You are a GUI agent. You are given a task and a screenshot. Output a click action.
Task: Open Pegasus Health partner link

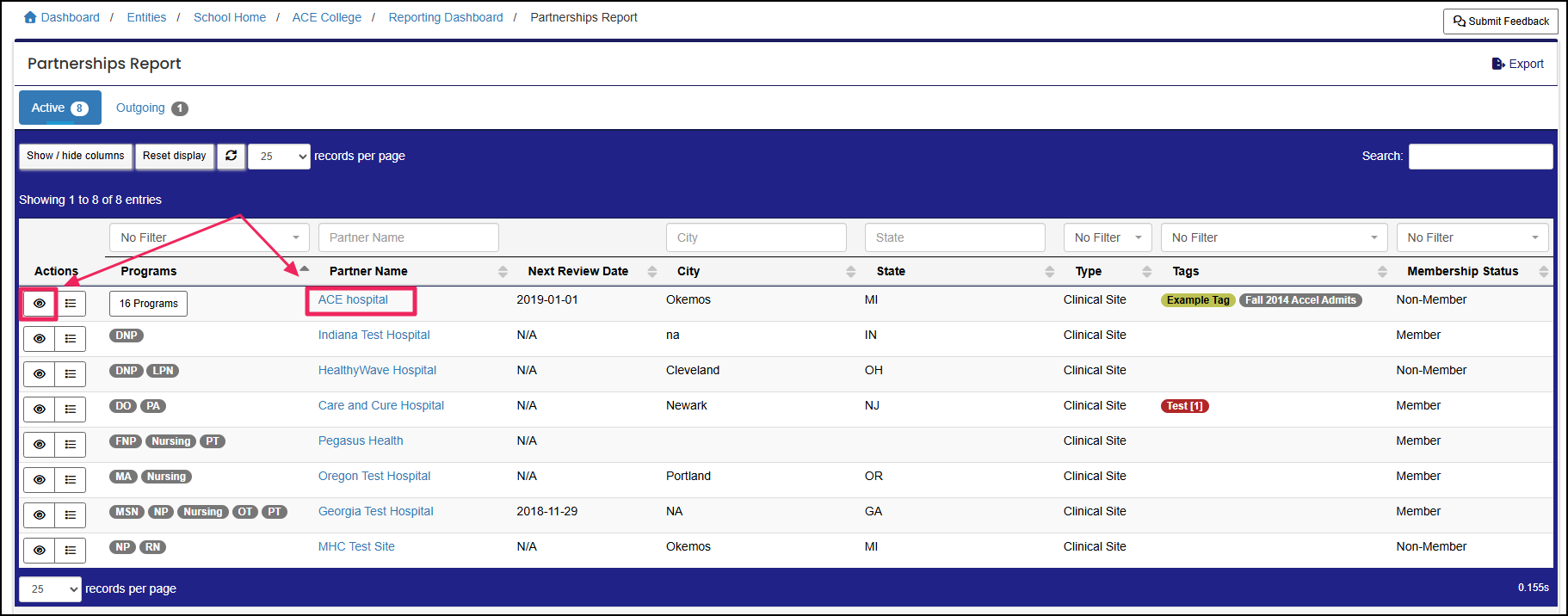361,440
